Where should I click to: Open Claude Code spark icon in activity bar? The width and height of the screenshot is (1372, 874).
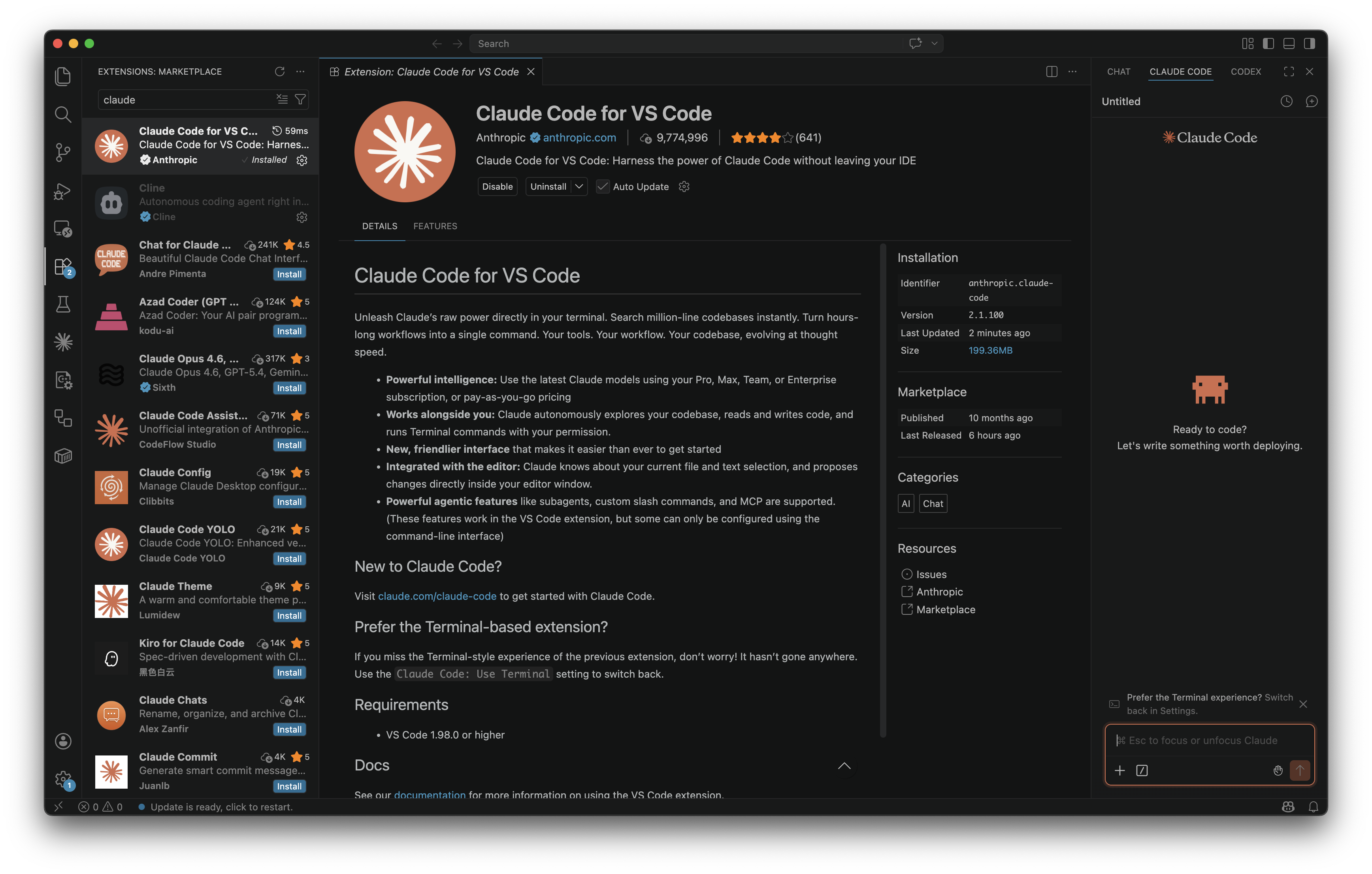(x=63, y=342)
